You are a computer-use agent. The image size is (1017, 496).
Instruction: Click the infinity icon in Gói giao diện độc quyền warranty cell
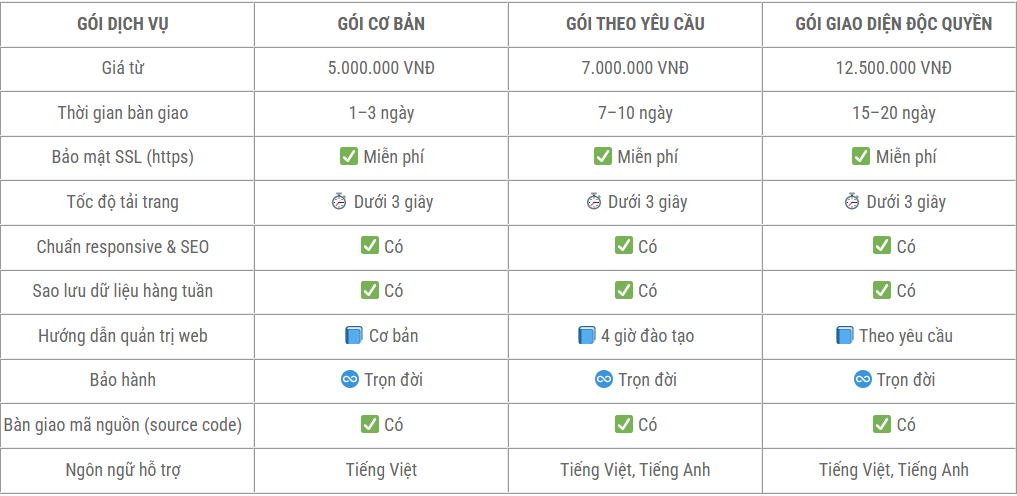coord(862,379)
